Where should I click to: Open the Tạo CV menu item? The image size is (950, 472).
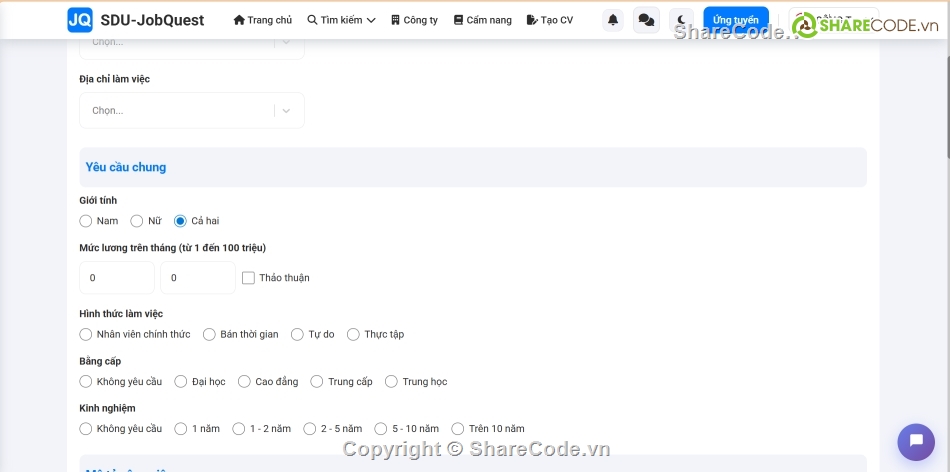tap(550, 20)
